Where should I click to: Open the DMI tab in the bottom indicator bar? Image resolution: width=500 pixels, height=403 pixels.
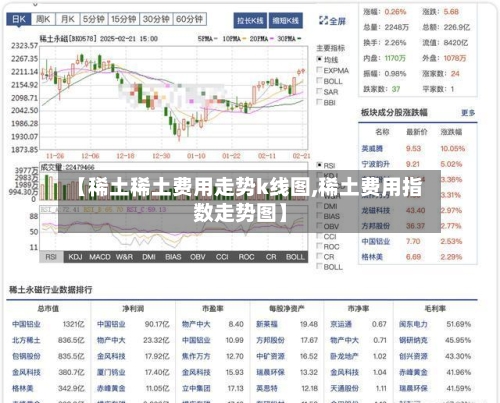[149, 257]
